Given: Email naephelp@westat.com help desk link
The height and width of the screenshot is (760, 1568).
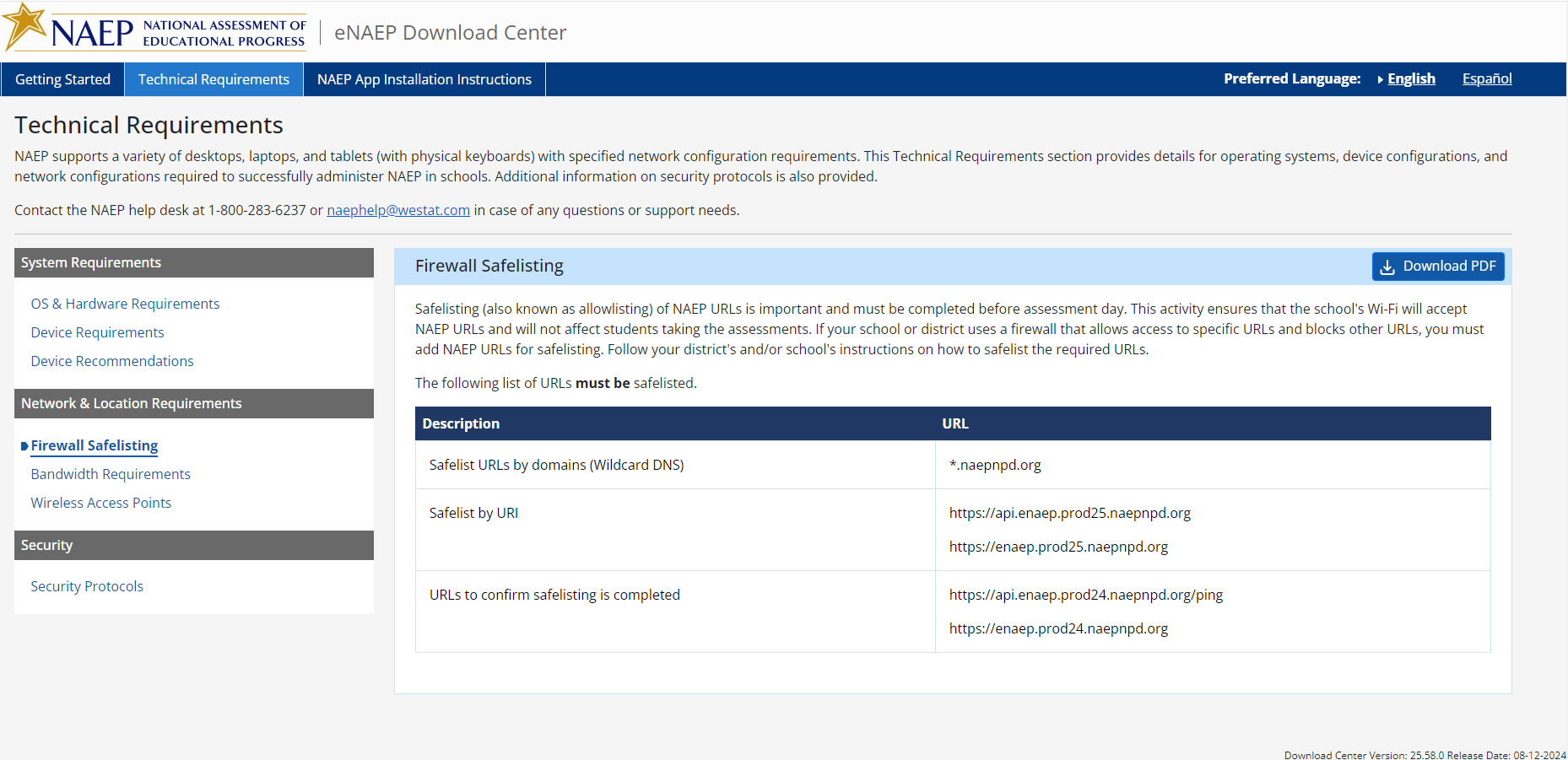Looking at the screenshot, I should [398, 210].
